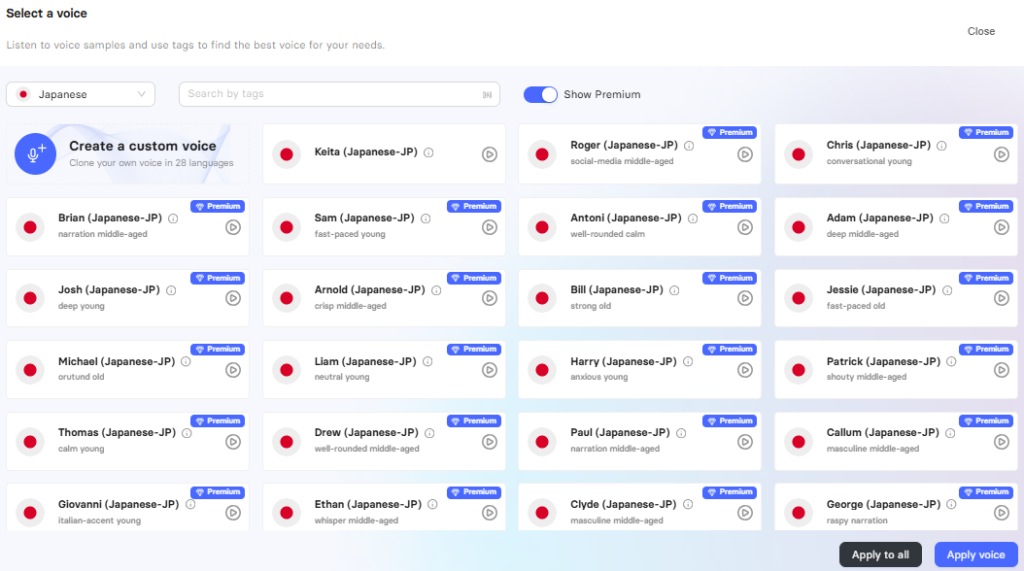The width and height of the screenshot is (1024, 571).
Task: Select the Giovanni (Japanese-JP) voice name
Action: click(118, 504)
